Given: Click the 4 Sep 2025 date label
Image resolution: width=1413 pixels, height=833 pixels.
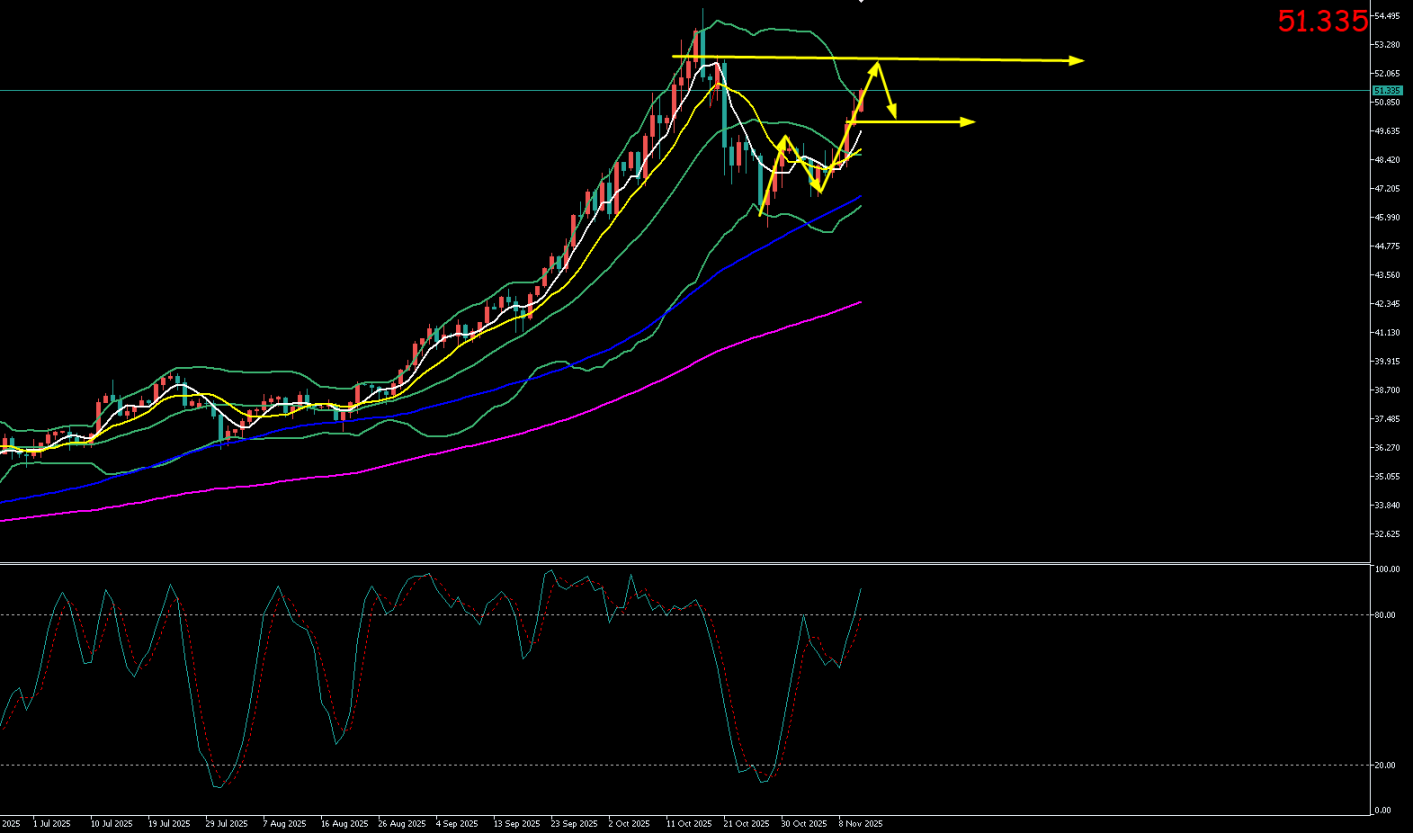Looking at the screenshot, I should (x=456, y=824).
